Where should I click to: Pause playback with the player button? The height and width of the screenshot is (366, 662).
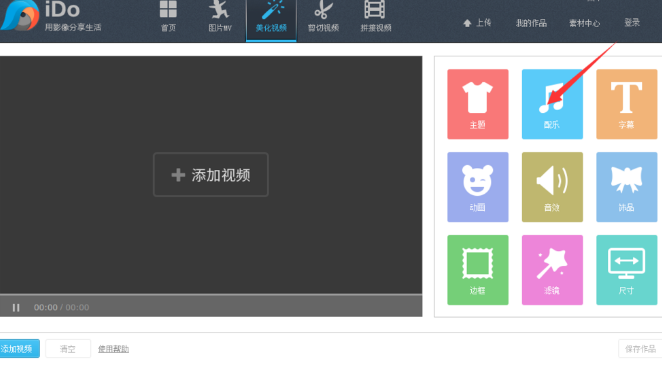pos(16,307)
